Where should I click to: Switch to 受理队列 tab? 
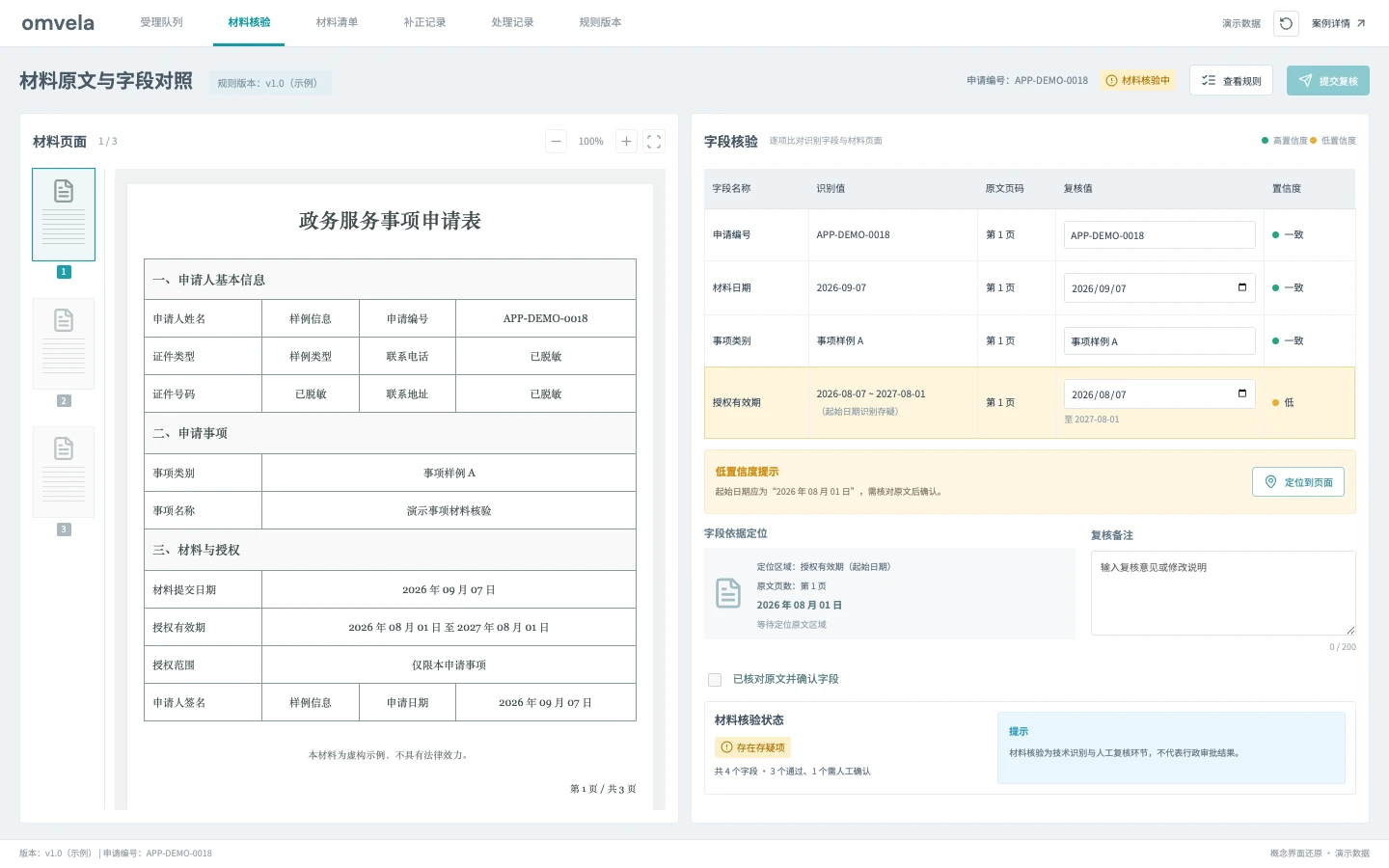[161, 22]
